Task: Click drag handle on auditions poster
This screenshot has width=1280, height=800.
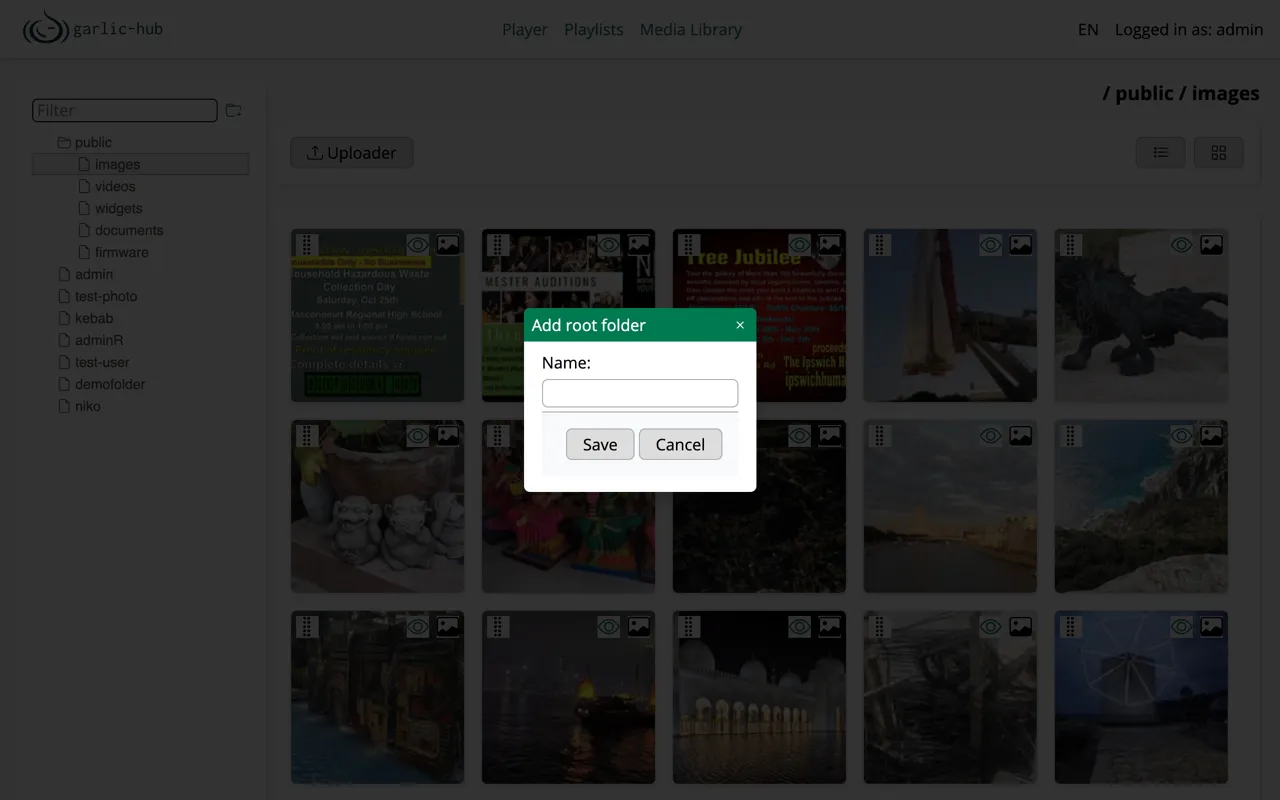Action: pos(498,244)
